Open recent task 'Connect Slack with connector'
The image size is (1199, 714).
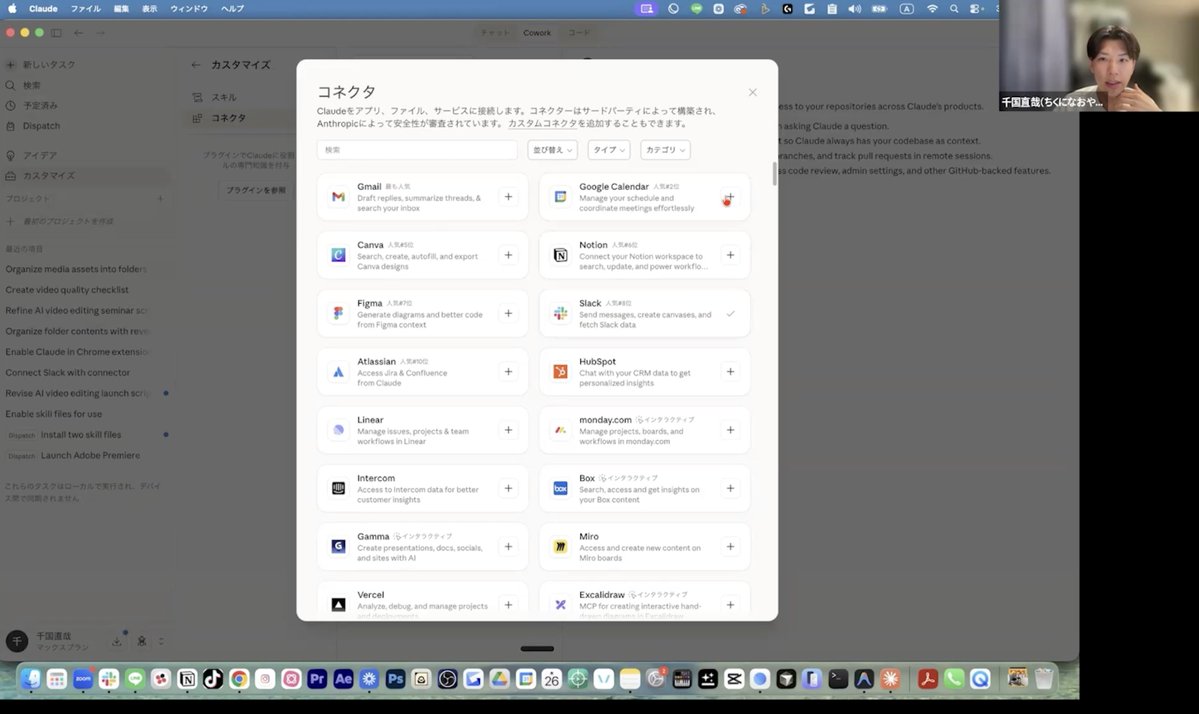point(68,372)
